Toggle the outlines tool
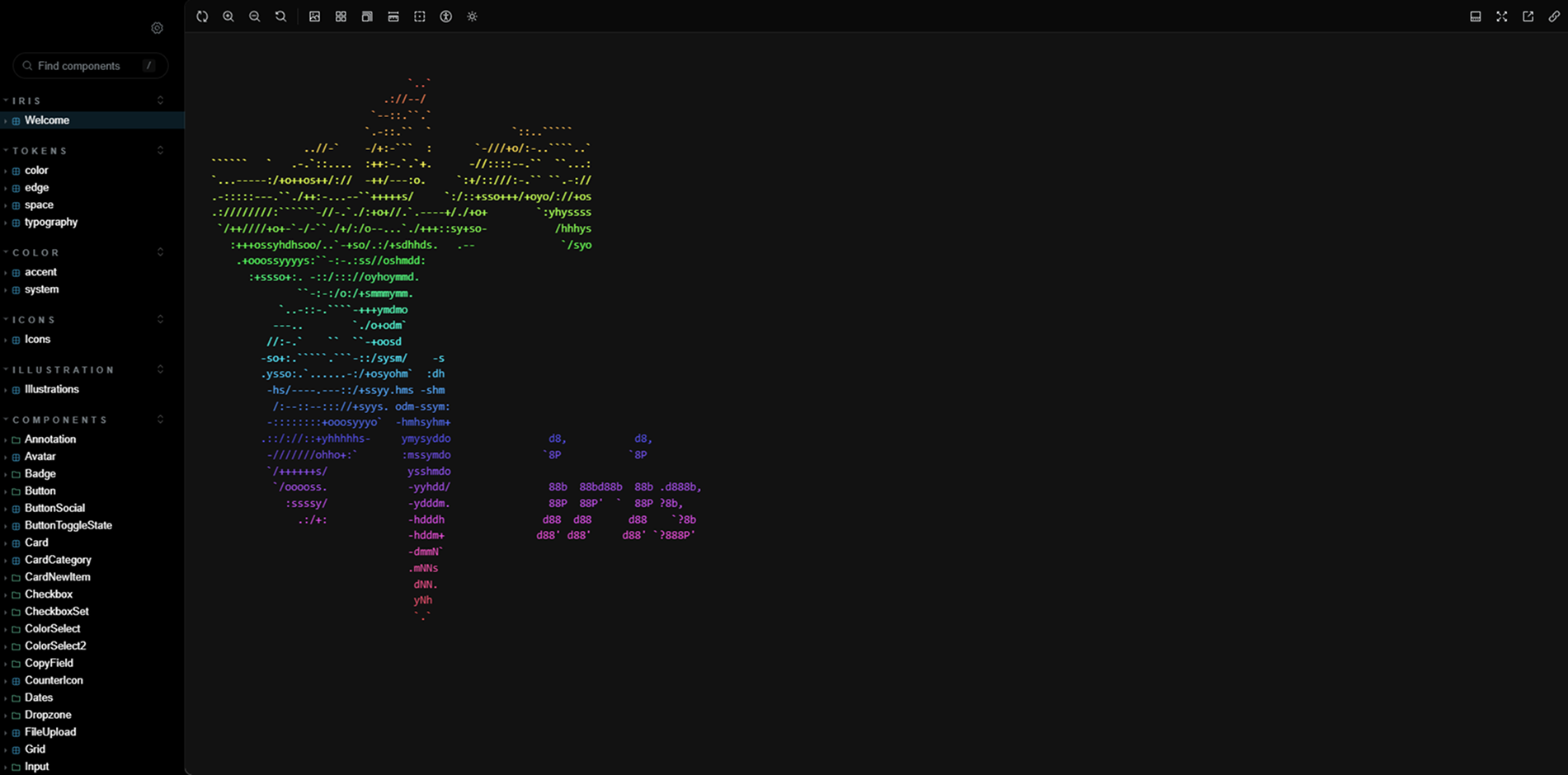Screen dimensions: 1568x775 pos(420,16)
